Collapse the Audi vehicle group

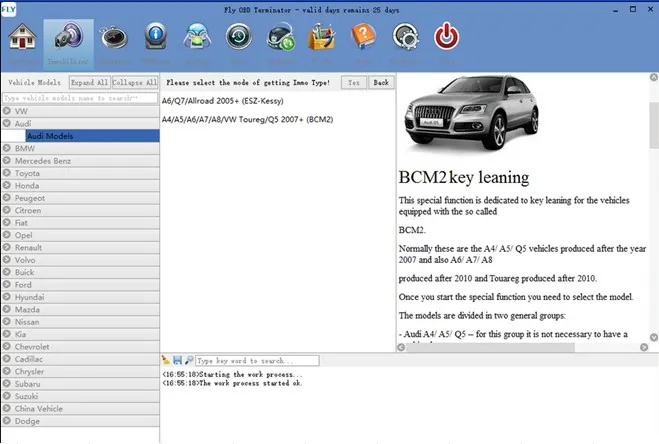[80, 123]
